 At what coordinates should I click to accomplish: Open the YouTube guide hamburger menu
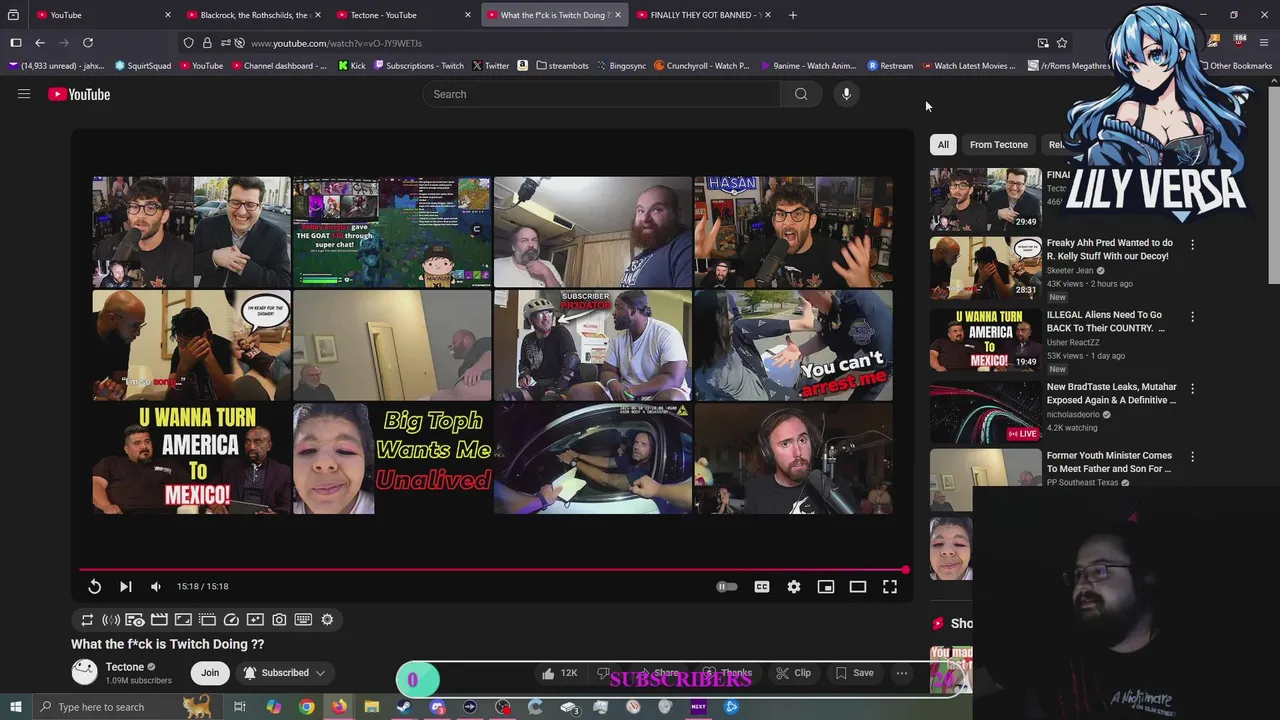(x=24, y=94)
